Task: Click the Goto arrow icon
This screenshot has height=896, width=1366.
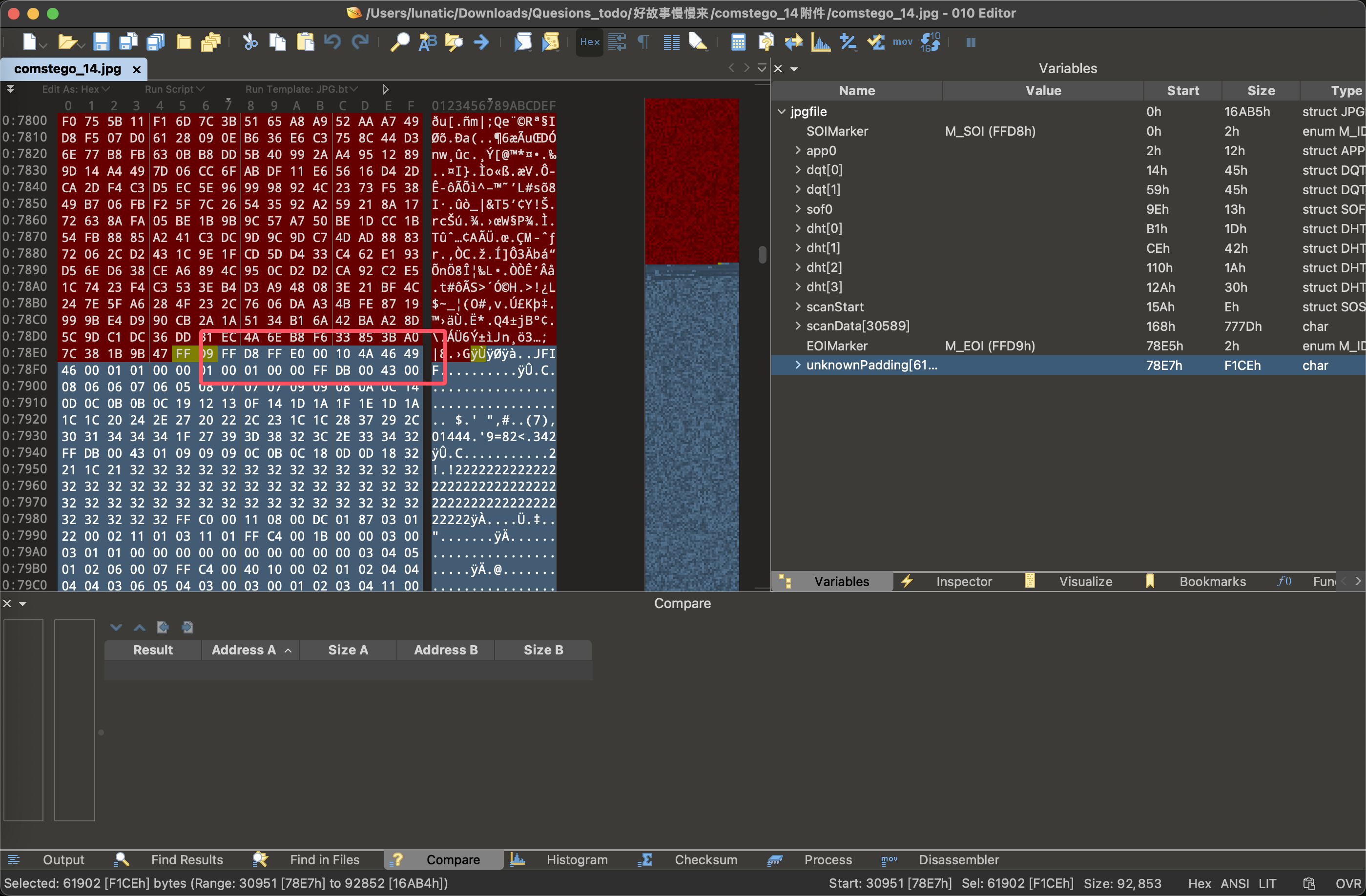Action: click(x=481, y=42)
